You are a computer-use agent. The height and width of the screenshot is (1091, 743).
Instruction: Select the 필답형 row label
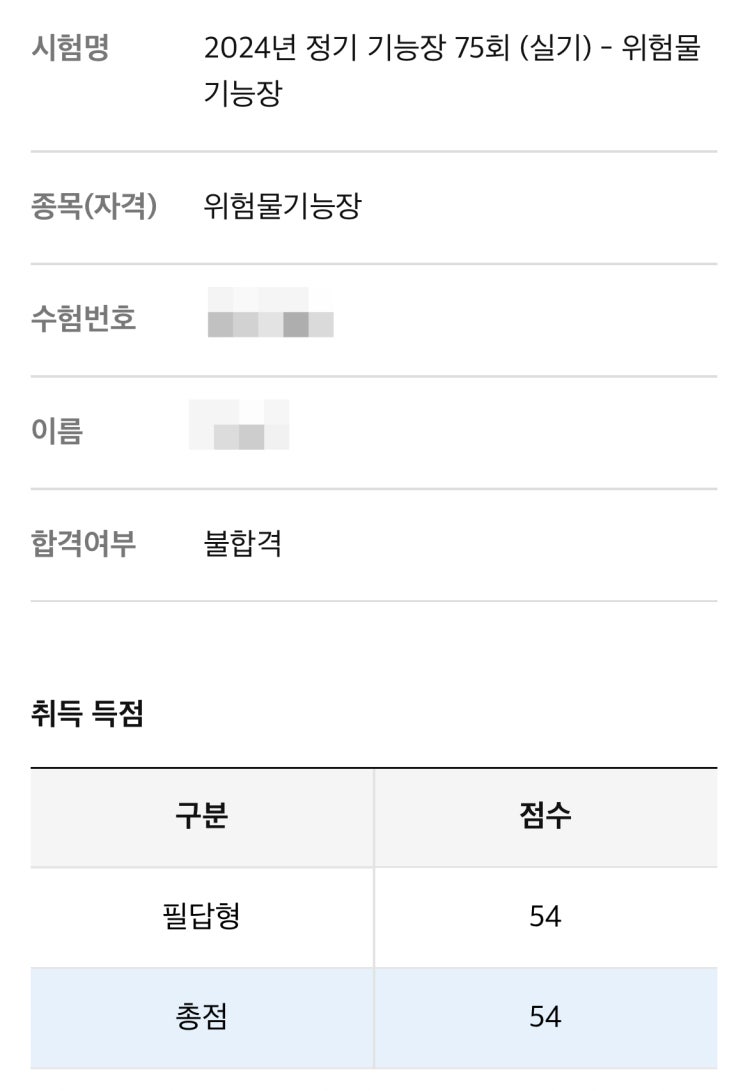coord(202,916)
